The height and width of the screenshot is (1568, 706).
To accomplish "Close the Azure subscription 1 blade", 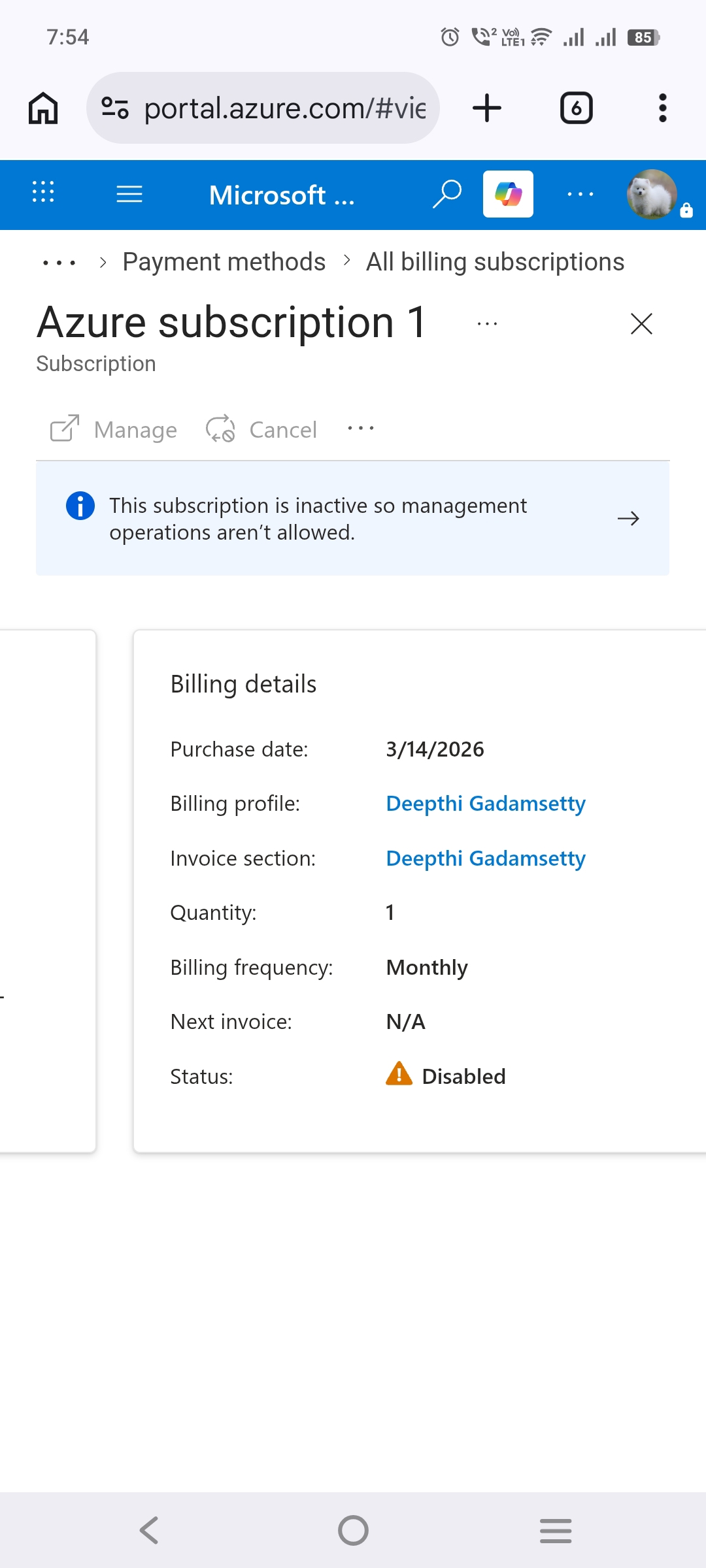I will (642, 323).
